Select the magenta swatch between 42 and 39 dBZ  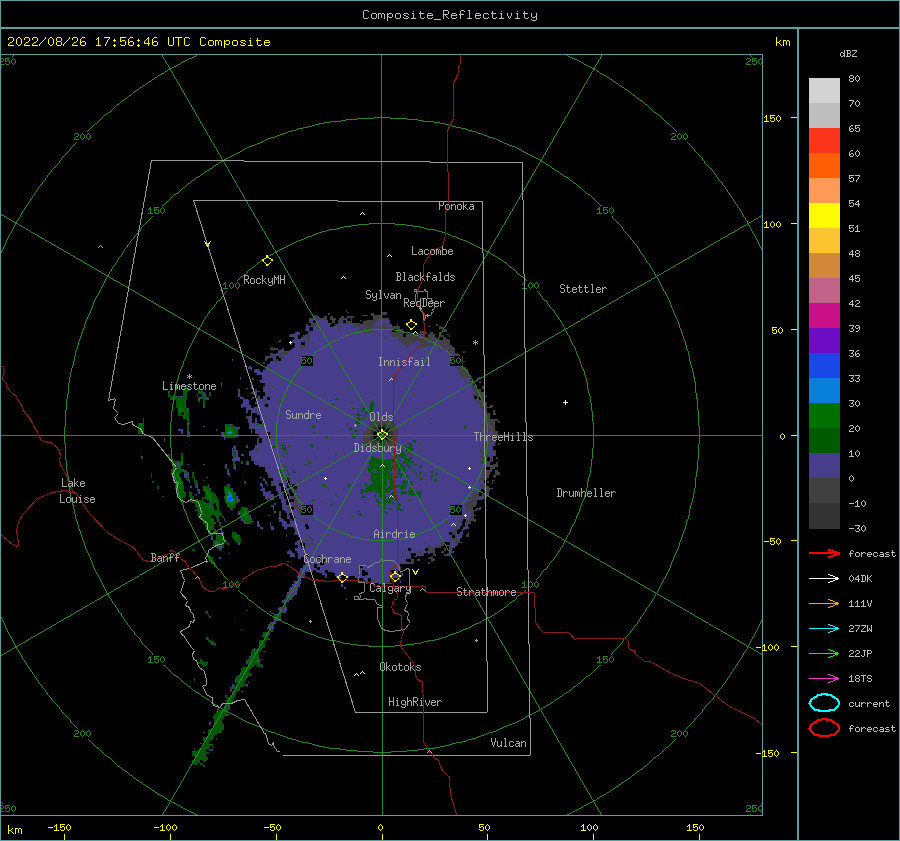click(x=824, y=315)
